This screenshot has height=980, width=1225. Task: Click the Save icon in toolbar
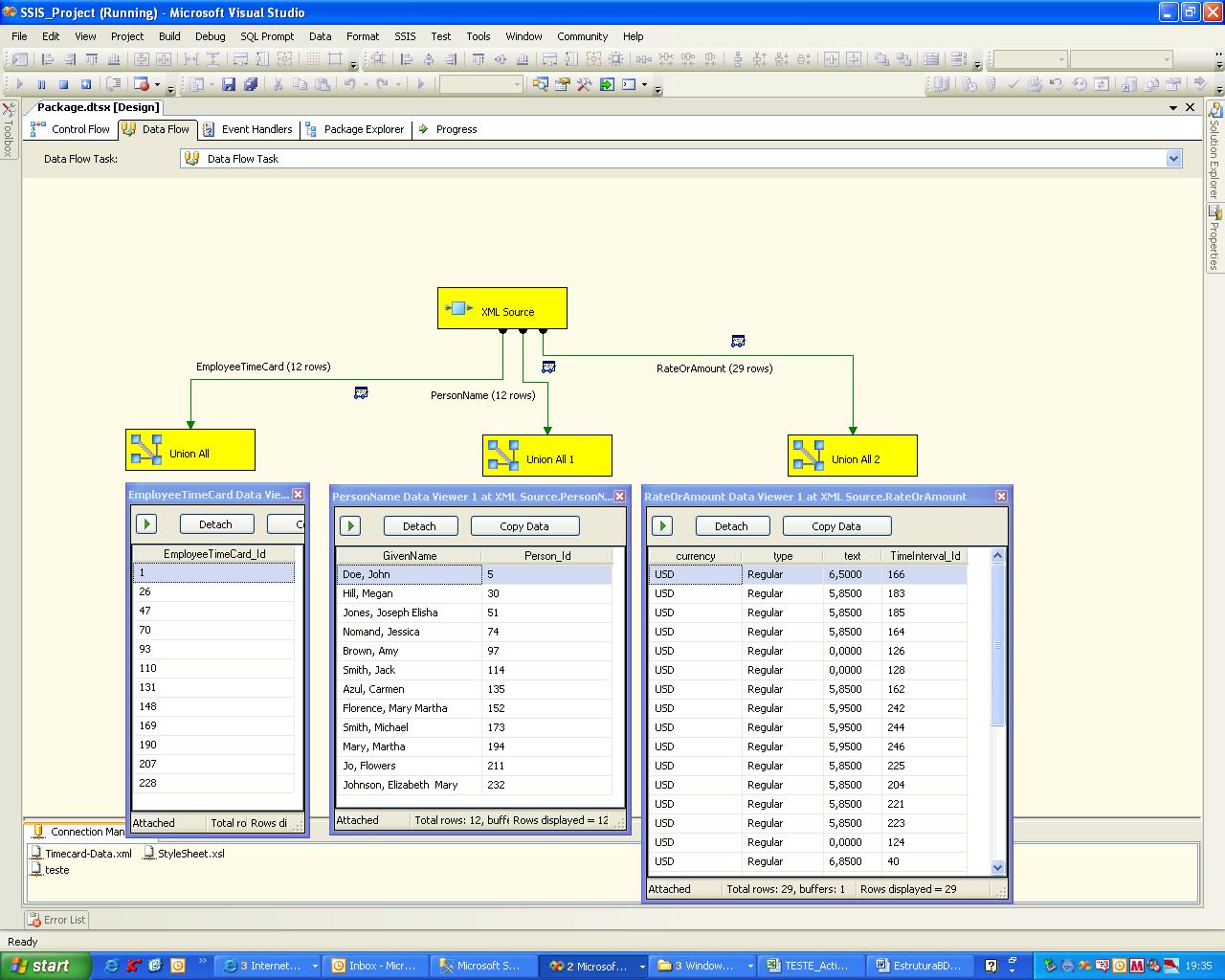[229, 84]
